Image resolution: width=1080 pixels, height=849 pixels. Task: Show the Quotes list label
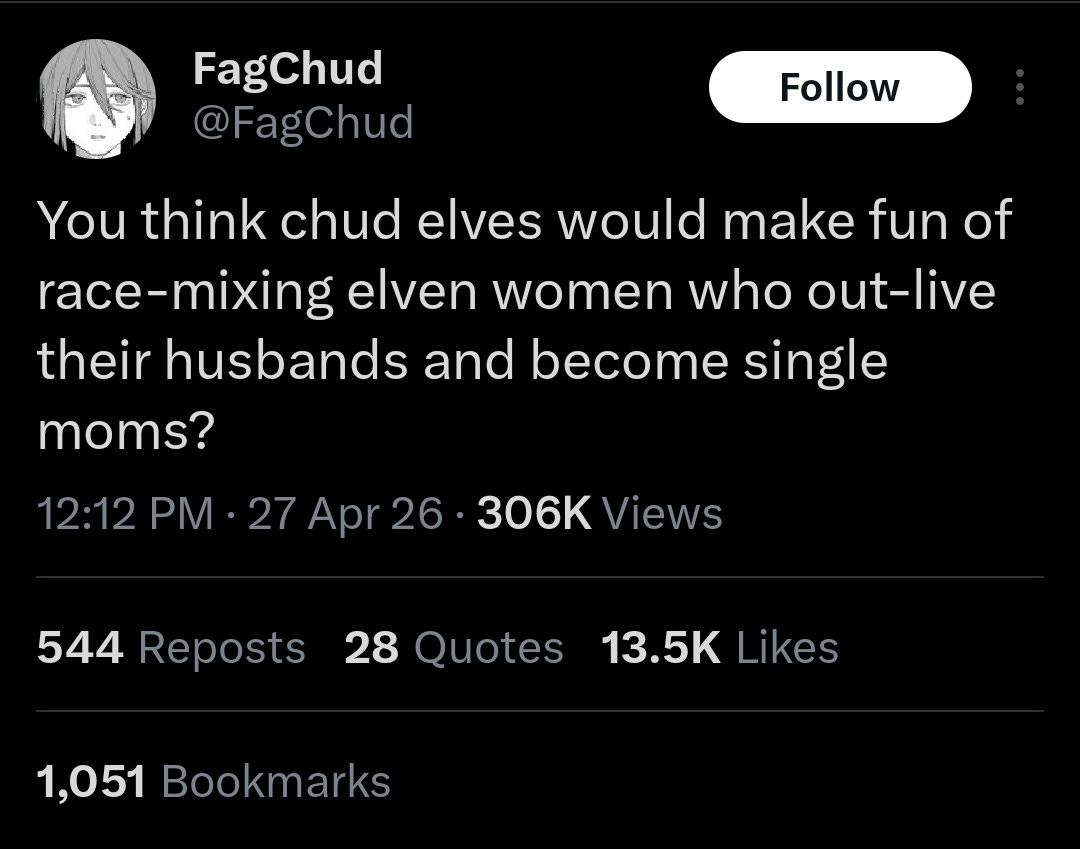pos(488,649)
